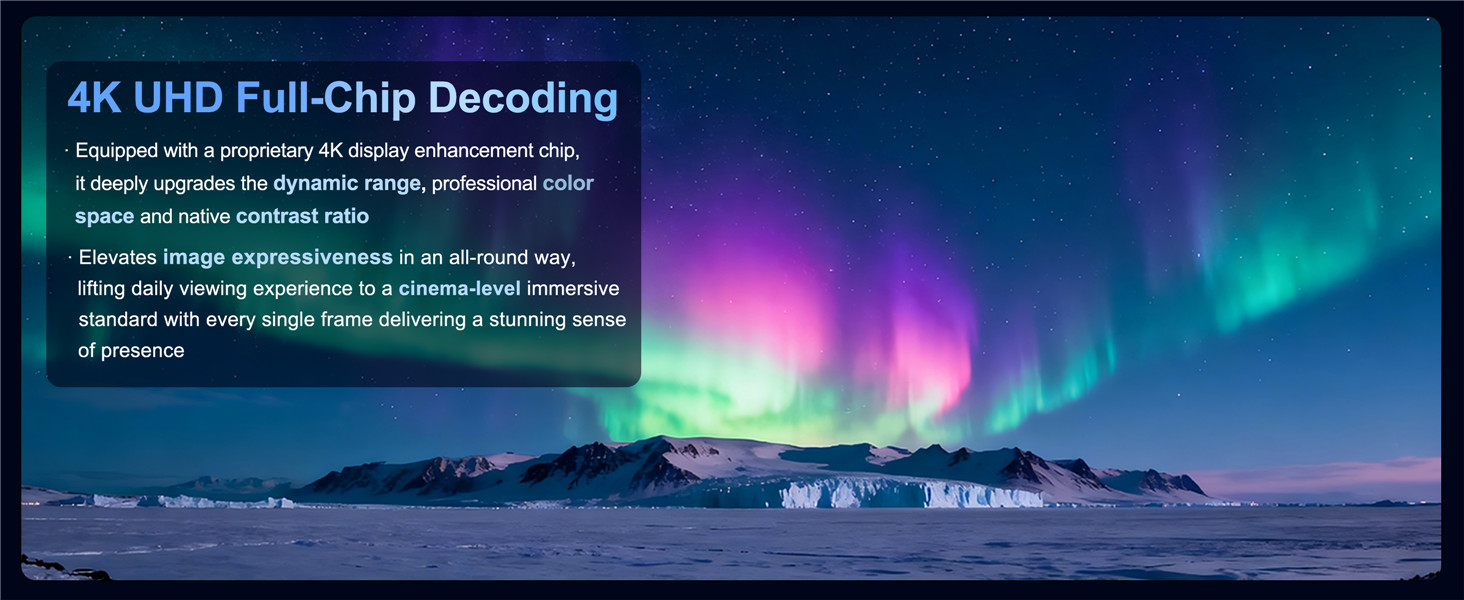Click the highlighted "image expressiveness" phrase
Image resolution: width=1464 pixels, height=600 pixels.
tap(278, 258)
